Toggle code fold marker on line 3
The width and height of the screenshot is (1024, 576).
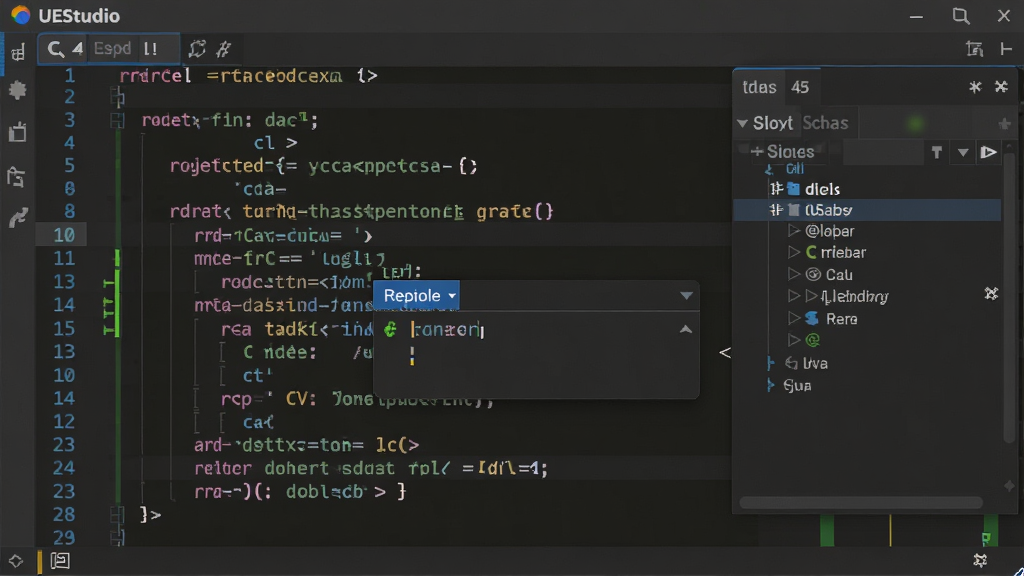[118, 120]
